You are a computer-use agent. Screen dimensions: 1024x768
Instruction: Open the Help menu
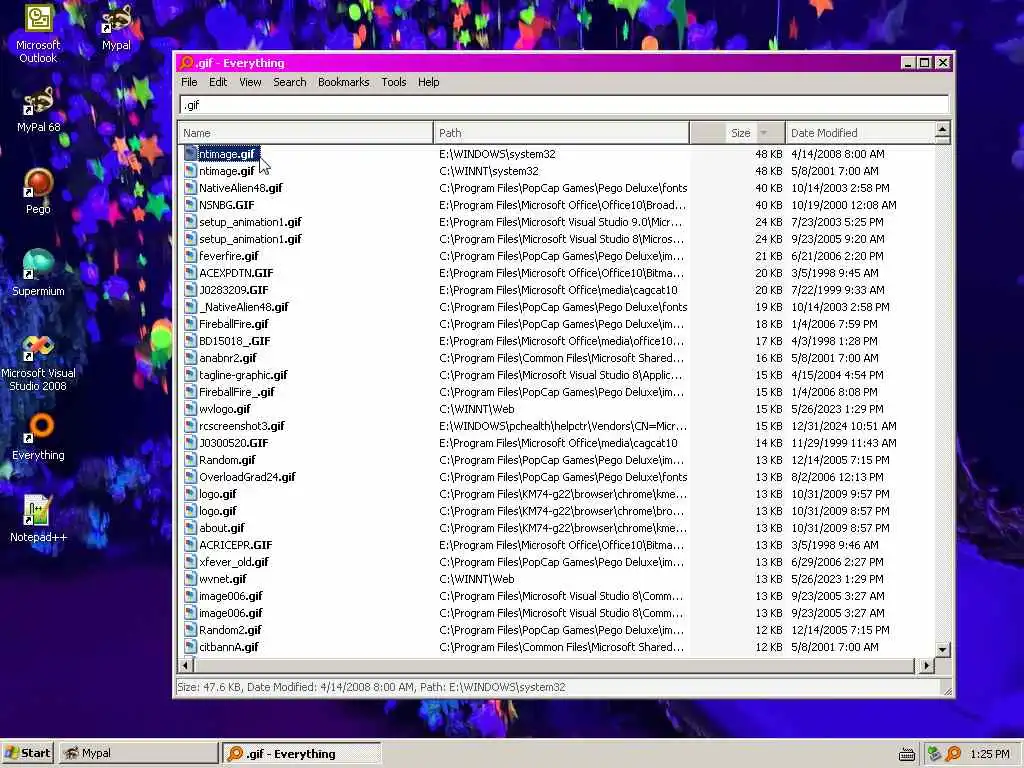point(428,82)
